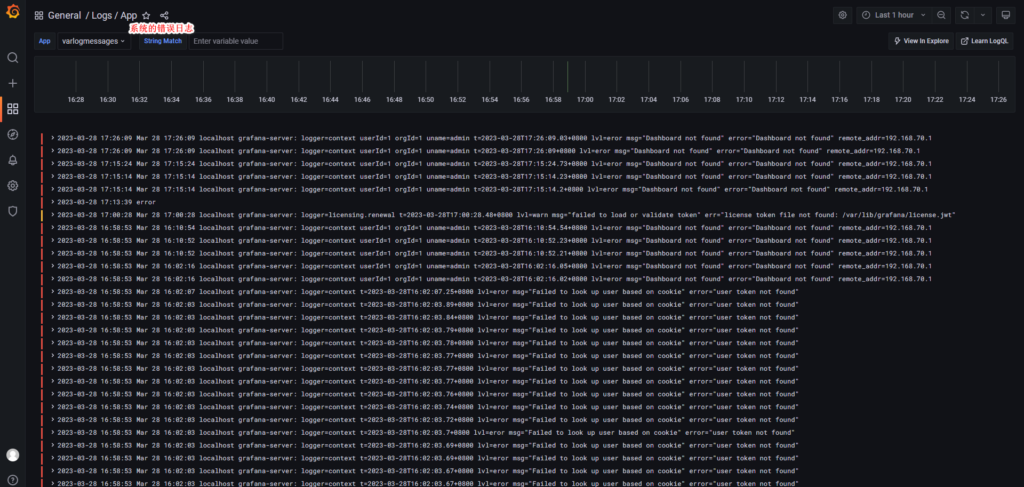Open the Explore compass icon
Screen dimensions: 1024x487
[12, 134]
